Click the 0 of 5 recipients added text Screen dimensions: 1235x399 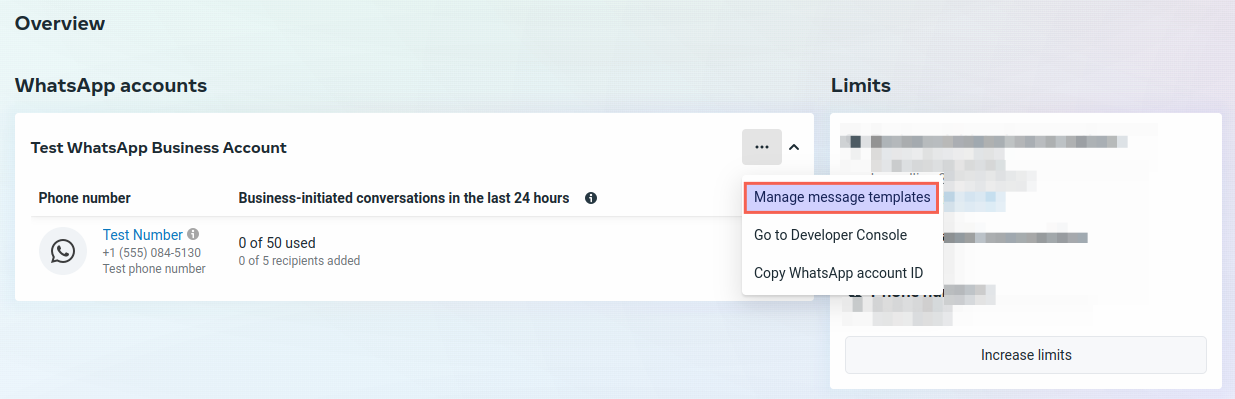[299, 261]
